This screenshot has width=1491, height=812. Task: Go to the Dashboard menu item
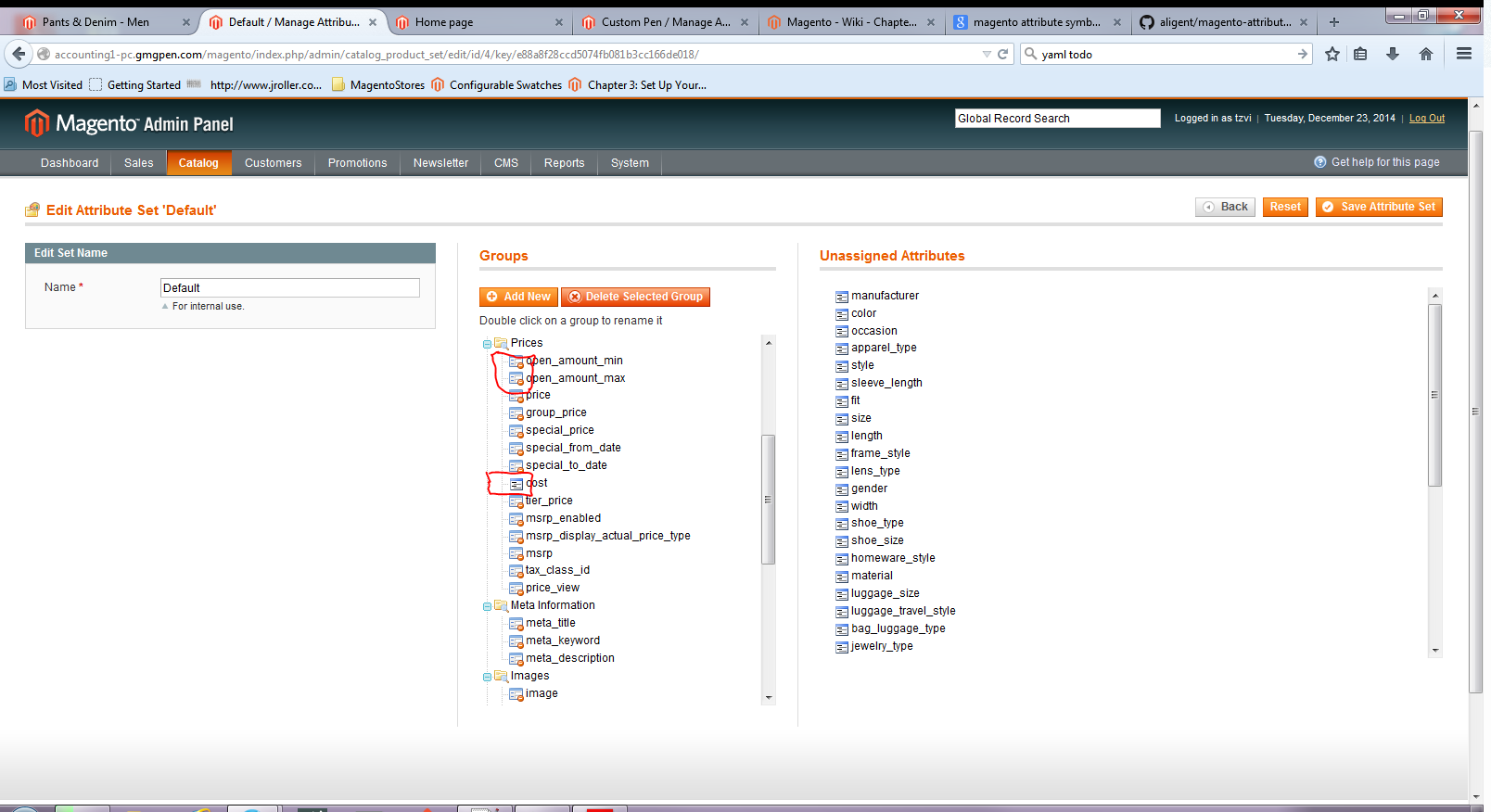(x=70, y=163)
